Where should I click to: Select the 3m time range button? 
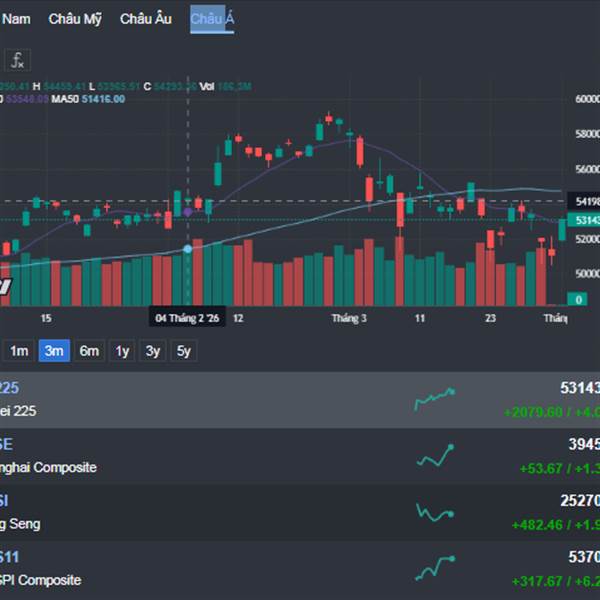point(54,351)
